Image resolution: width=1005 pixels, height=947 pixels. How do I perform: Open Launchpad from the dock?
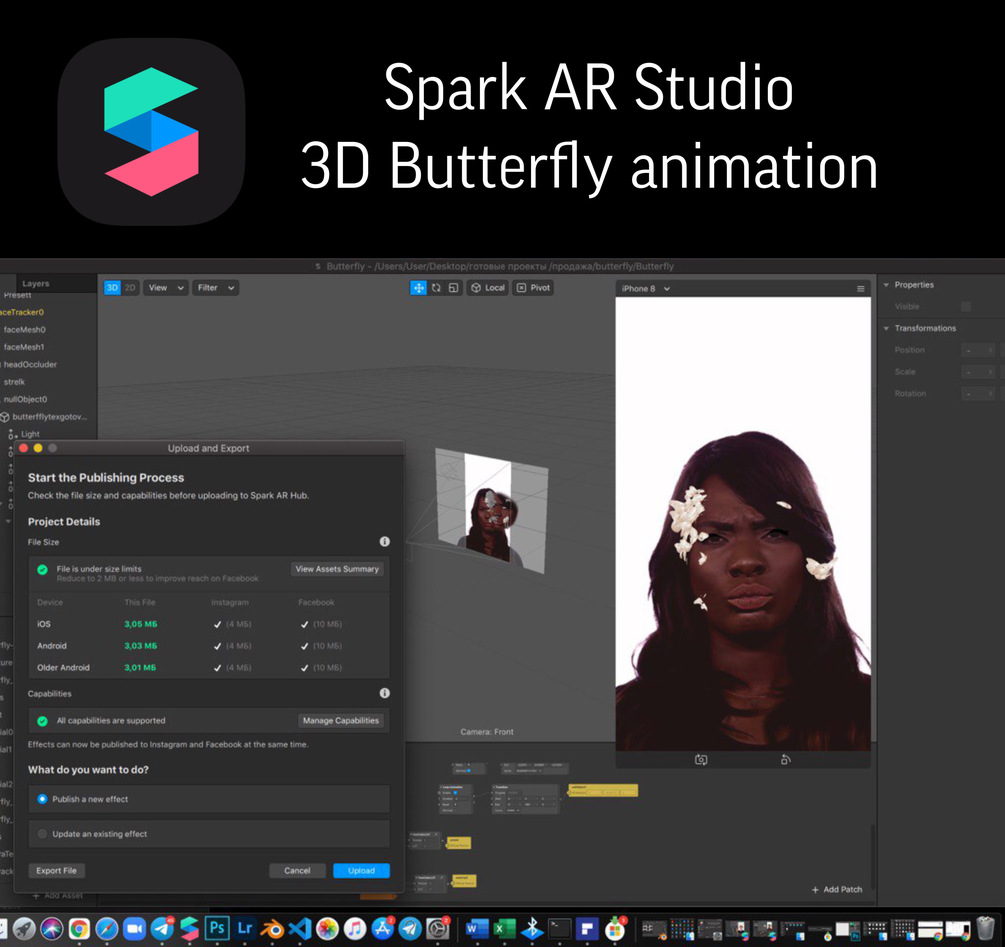tap(24, 928)
